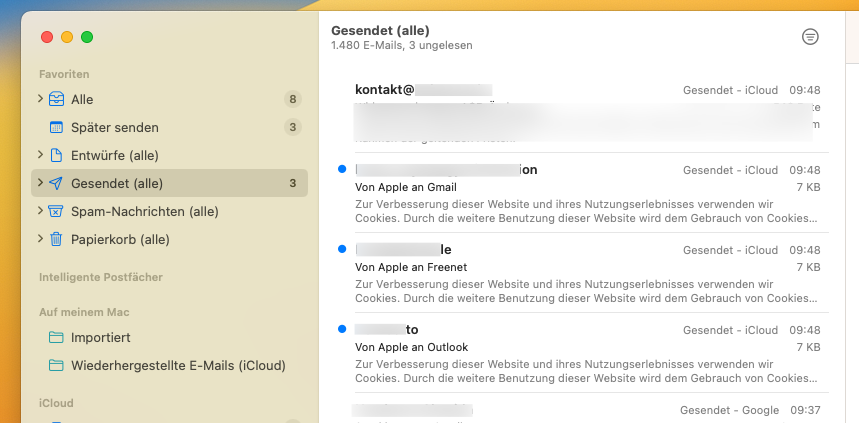
Task: Expand the Spam-Nachrichten (alle) chevron
Action: tap(40, 211)
